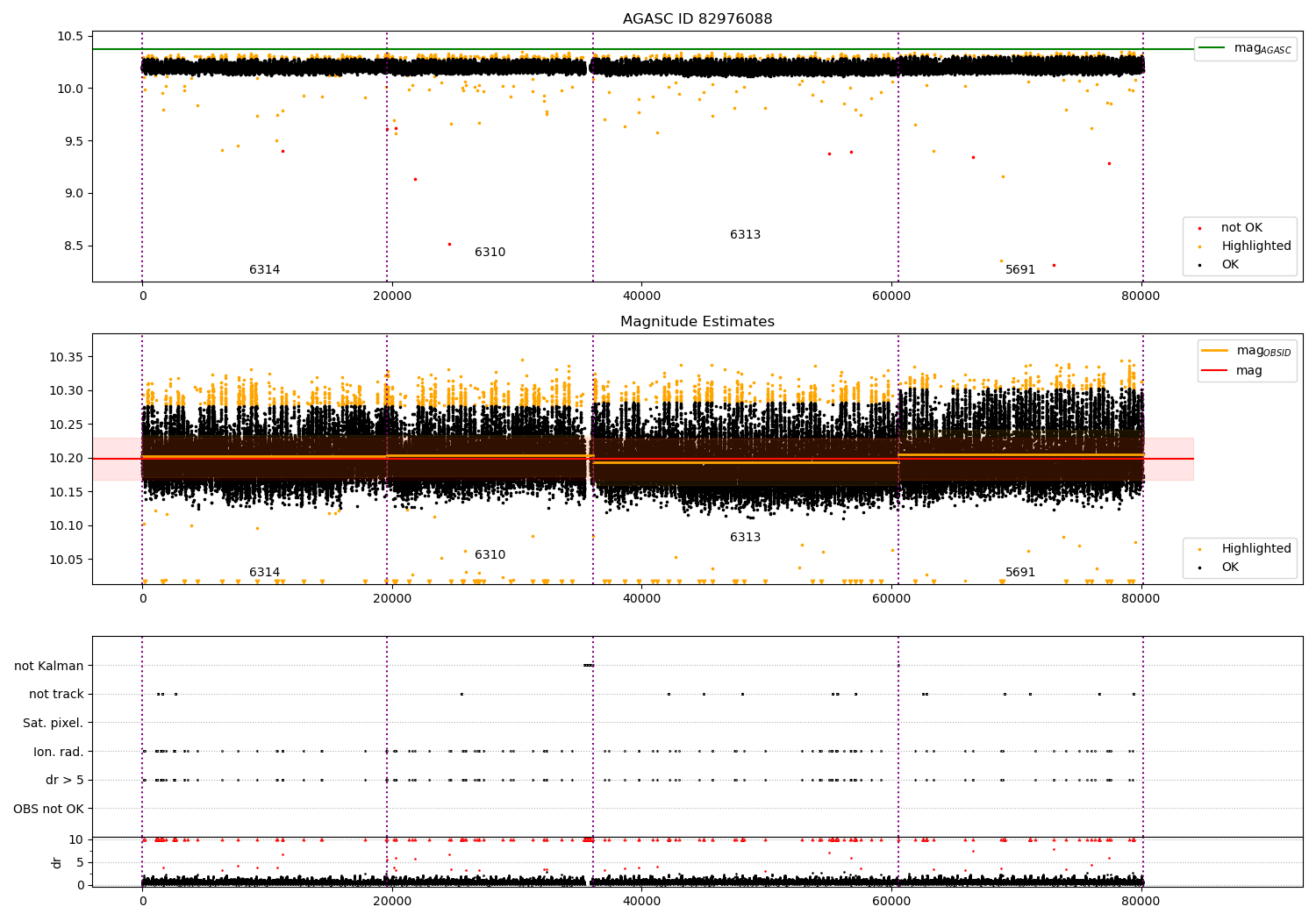The image size is (1316, 921).
Task: Click the mag AGASC legend entry
Action: tap(1246, 49)
